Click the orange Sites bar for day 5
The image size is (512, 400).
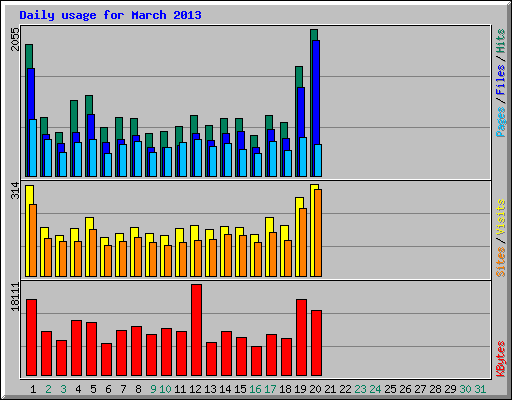point(93,253)
